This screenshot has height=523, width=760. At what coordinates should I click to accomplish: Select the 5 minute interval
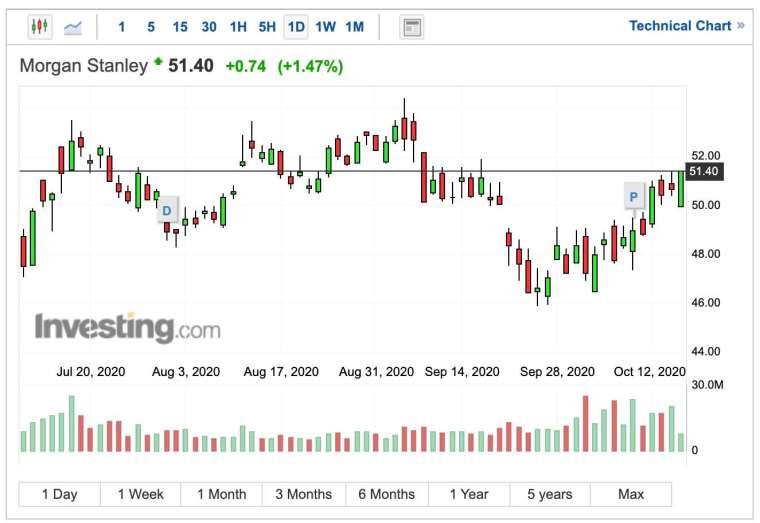click(151, 27)
